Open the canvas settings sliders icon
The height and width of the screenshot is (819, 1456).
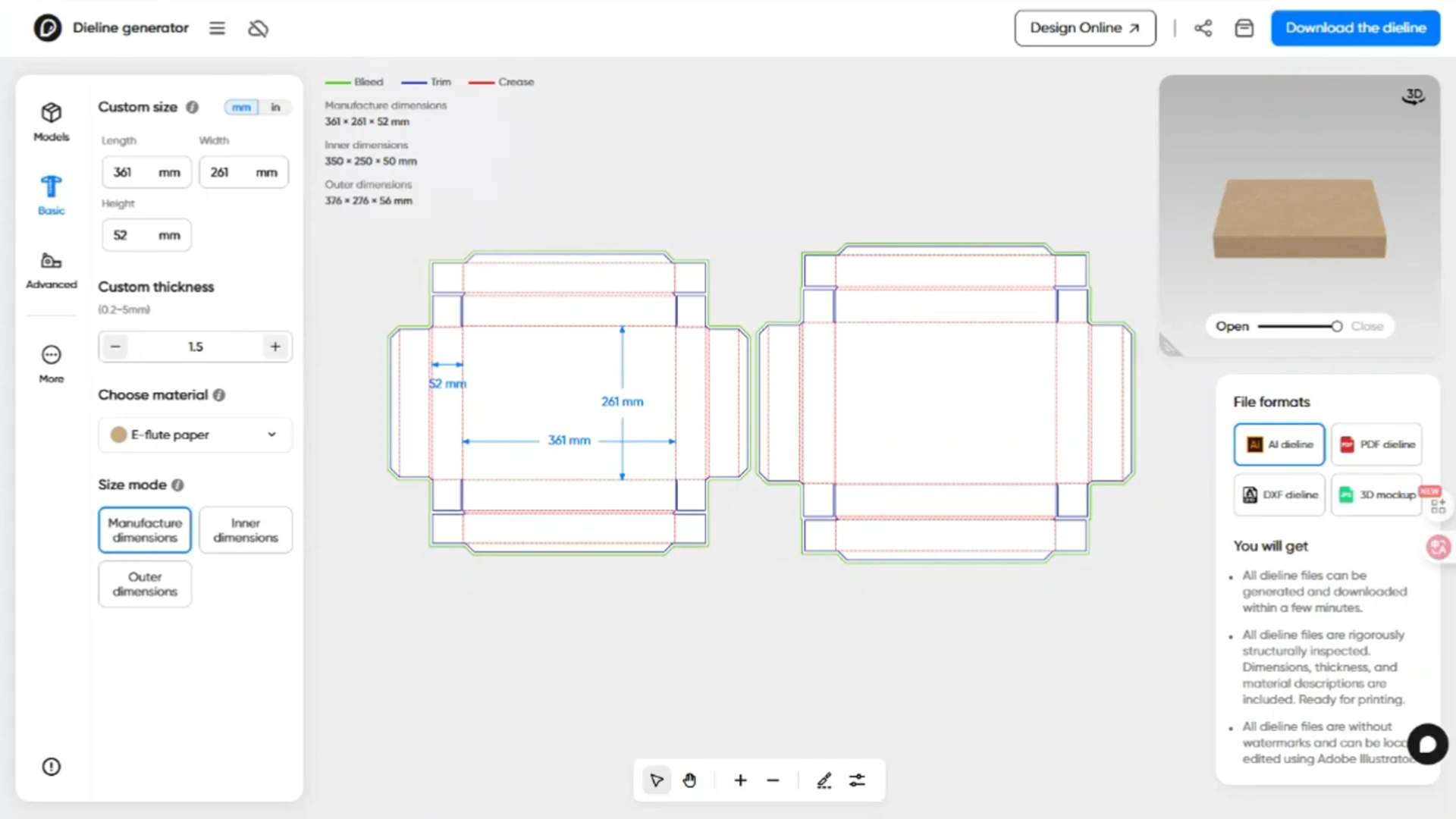coord(857,780)
